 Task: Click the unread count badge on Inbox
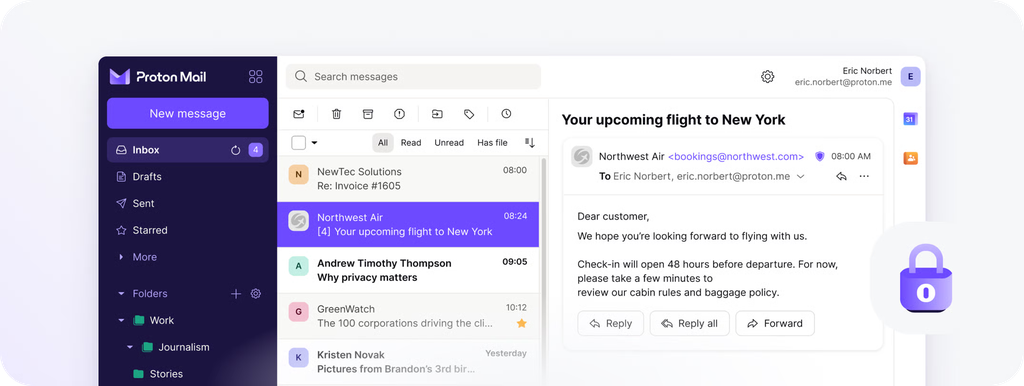(x=255, y=150)
